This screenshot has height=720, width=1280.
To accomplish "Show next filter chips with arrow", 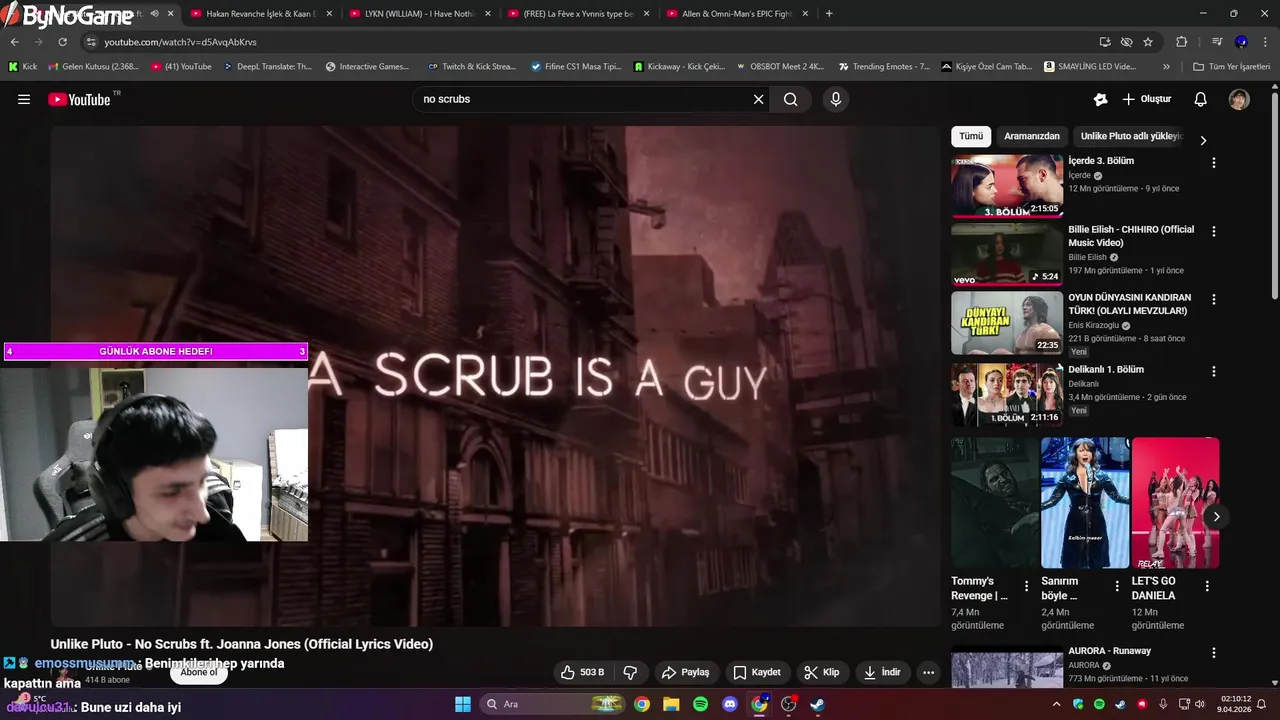I will [1203, 140].
